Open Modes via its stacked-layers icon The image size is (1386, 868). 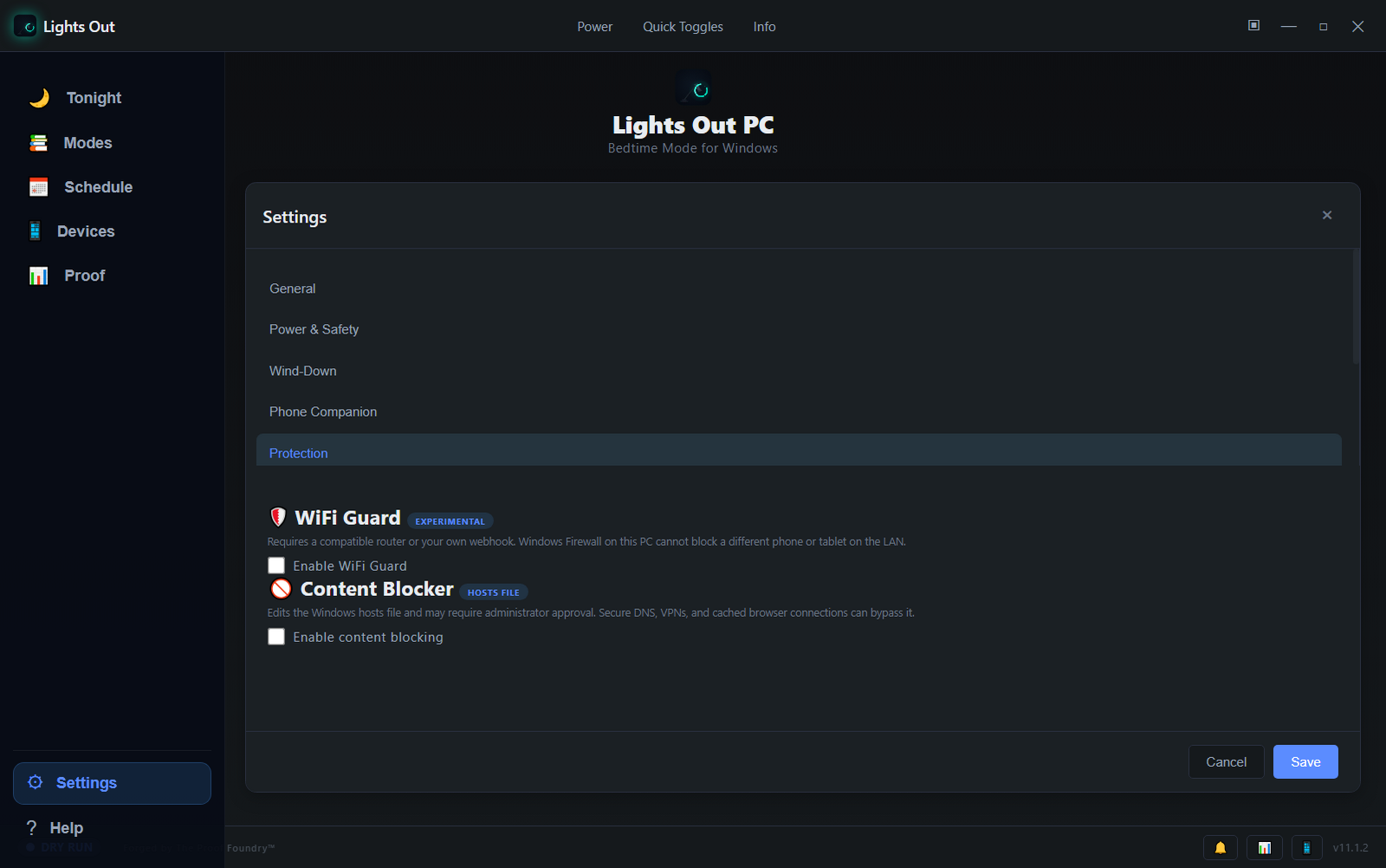point(39,143)
